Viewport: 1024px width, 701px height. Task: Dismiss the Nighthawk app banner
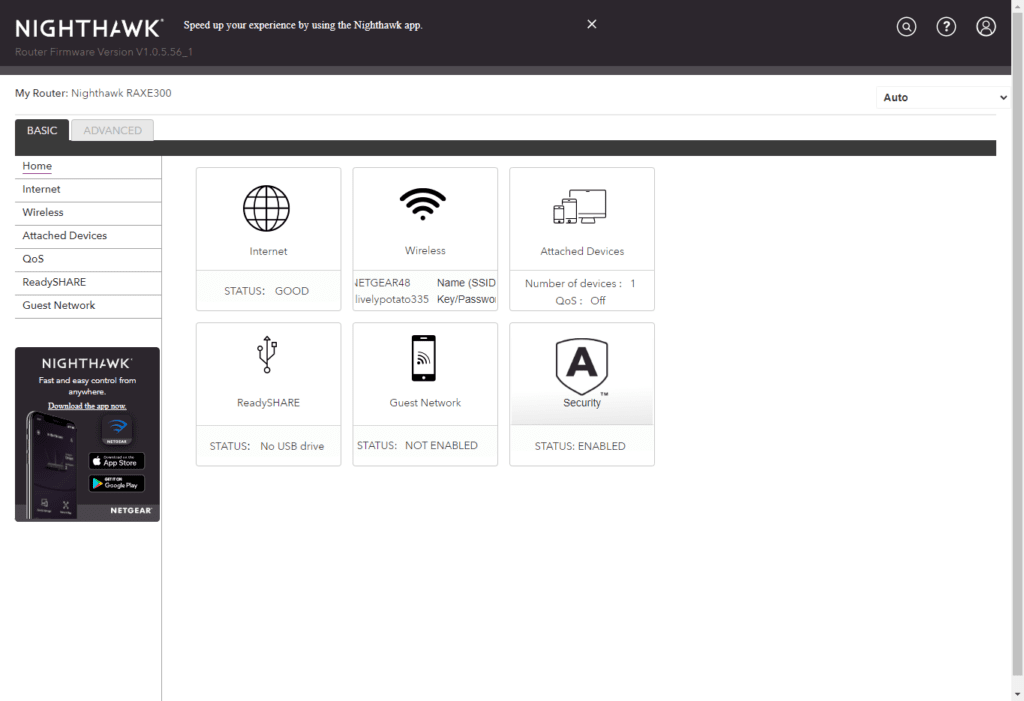591,24
